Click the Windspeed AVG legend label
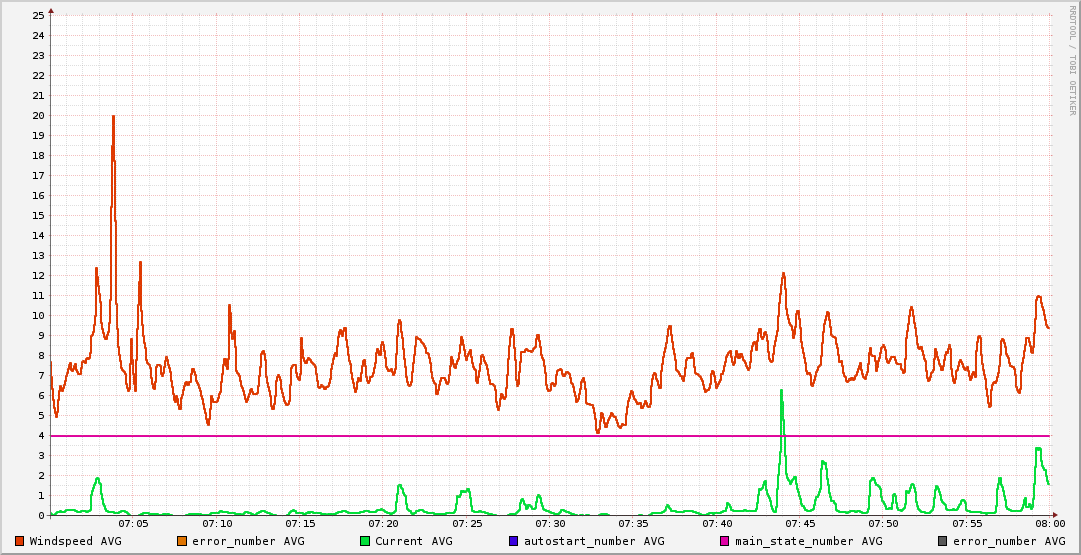This screenshot has width=1081, height=555. pos(75,541)
